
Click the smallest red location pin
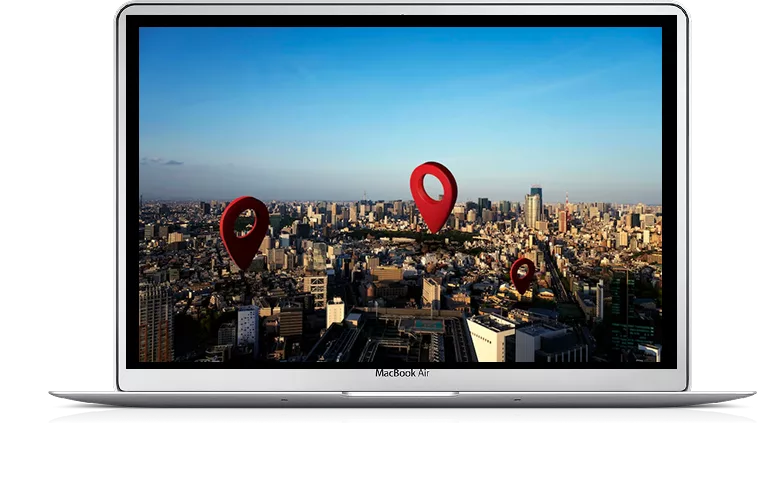click(523, 276)
